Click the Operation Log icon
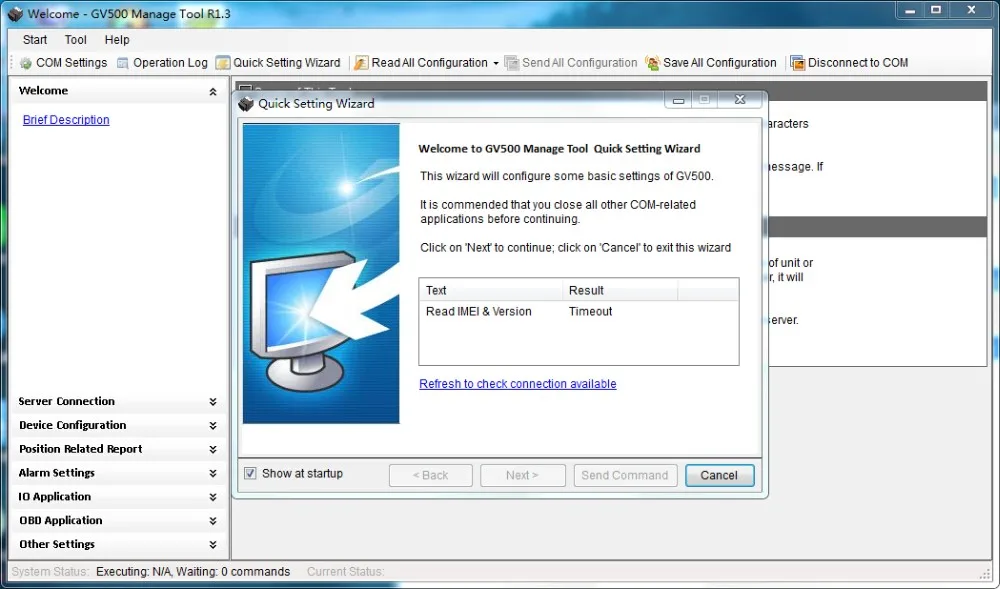 tap(122, 63)
